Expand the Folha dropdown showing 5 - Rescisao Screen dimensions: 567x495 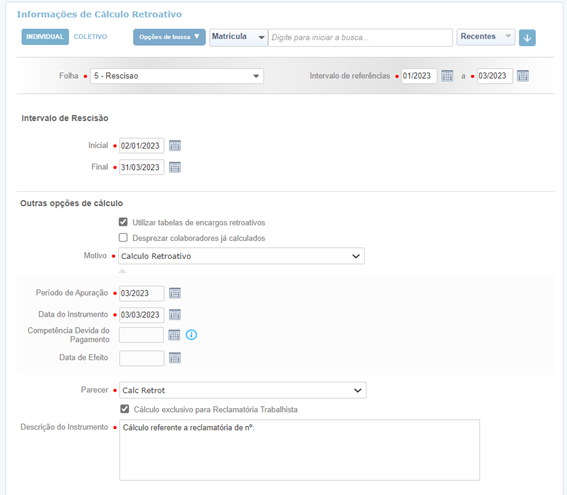[177, 76]
